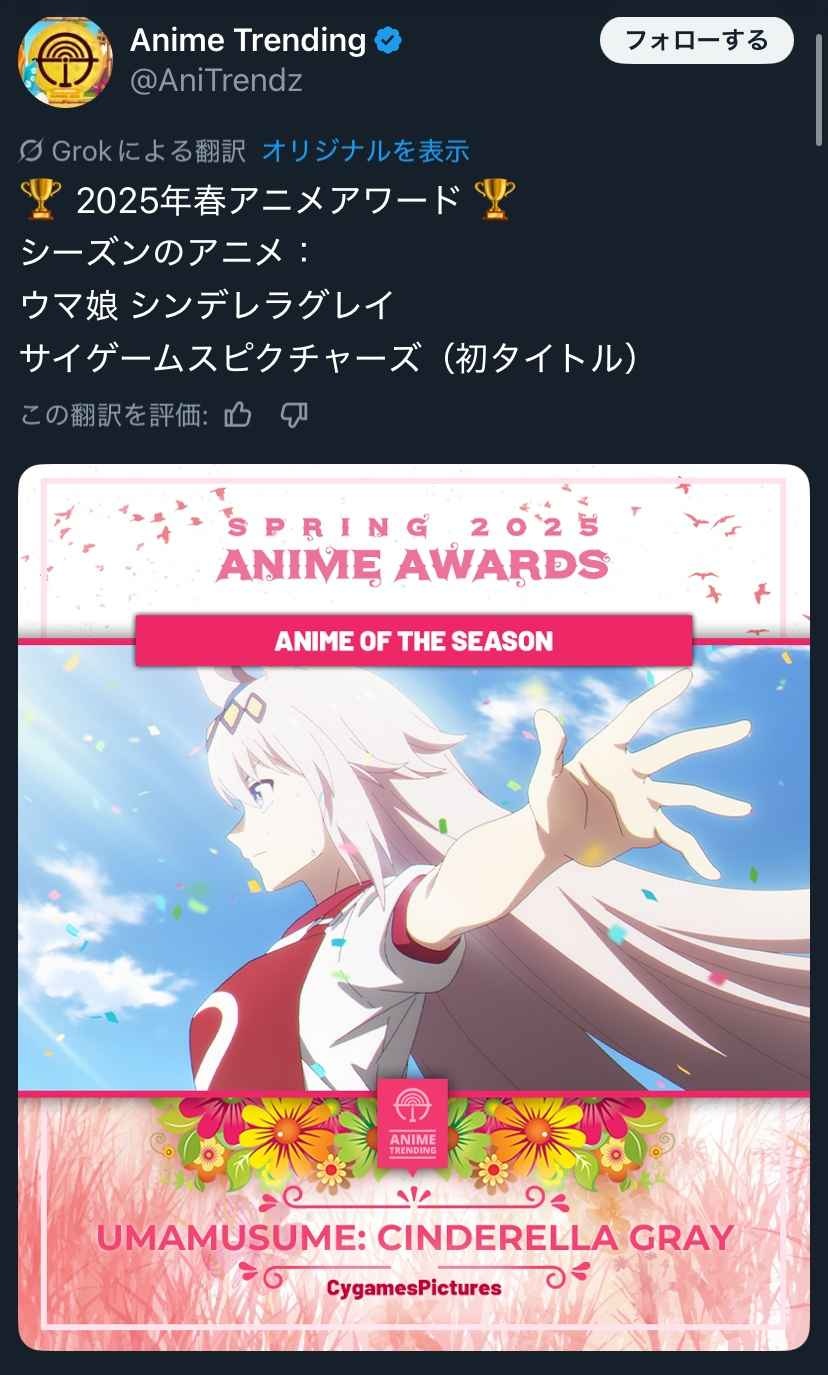Viewport: 828px width, 1375px height.
Task: Show original via オリジナルを表示
Action: tap(365, 151)
